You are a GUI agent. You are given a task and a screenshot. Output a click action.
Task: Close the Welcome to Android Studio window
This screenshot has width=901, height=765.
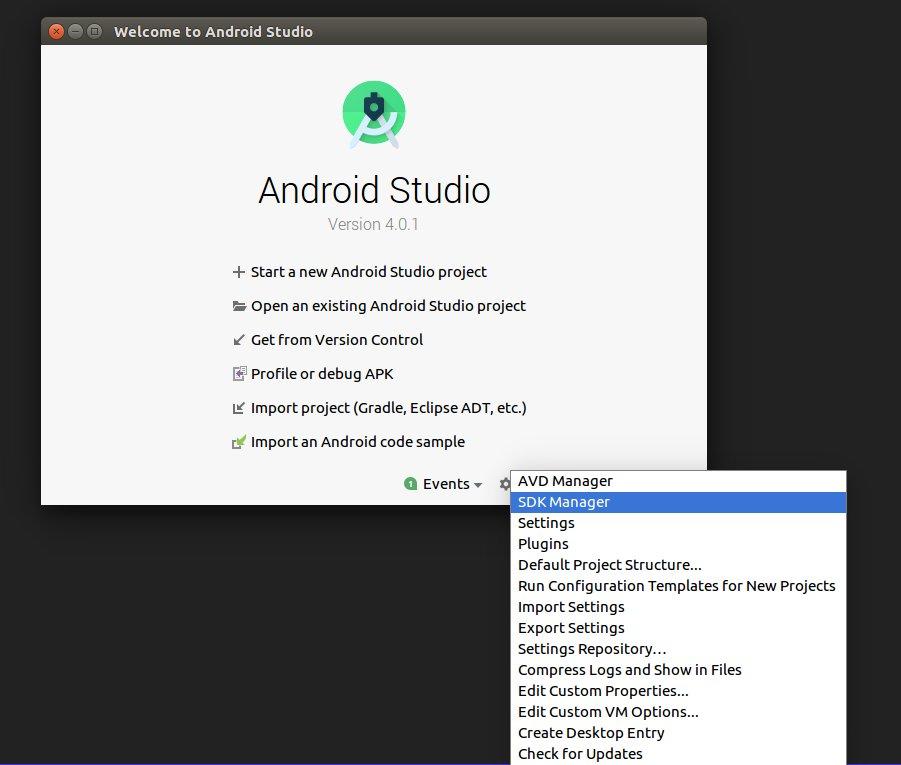[56, 31]
